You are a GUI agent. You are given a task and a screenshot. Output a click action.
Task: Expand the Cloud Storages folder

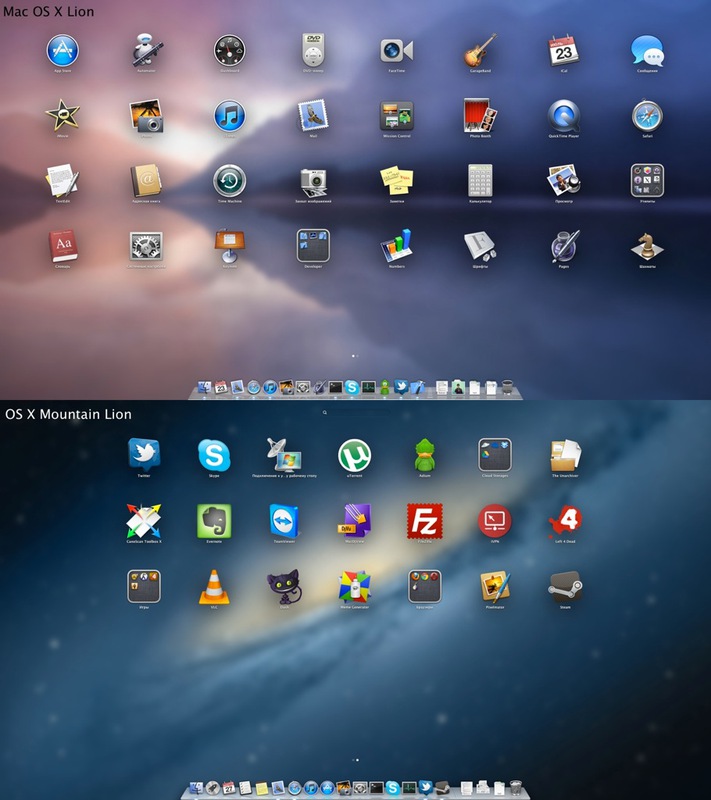(x=495, y=455)
